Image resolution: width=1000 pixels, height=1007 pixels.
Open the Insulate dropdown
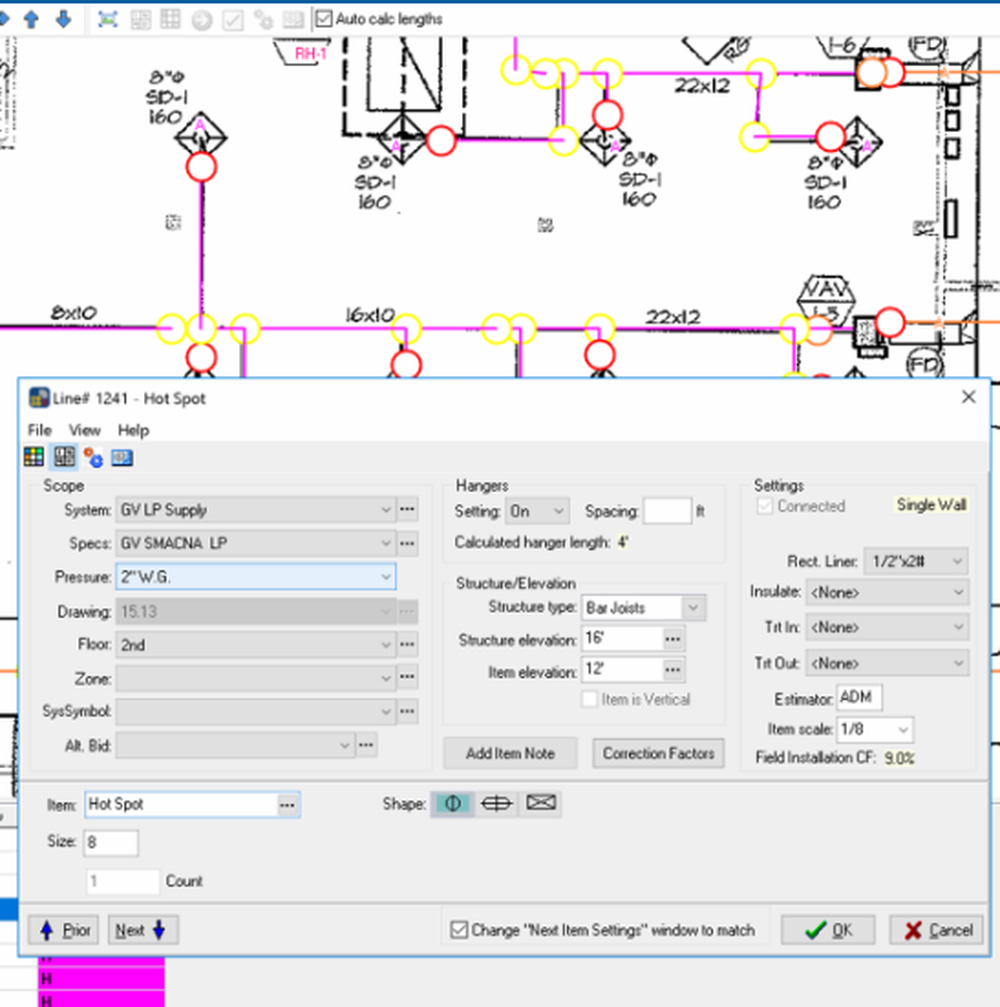(x=887, y=592)
